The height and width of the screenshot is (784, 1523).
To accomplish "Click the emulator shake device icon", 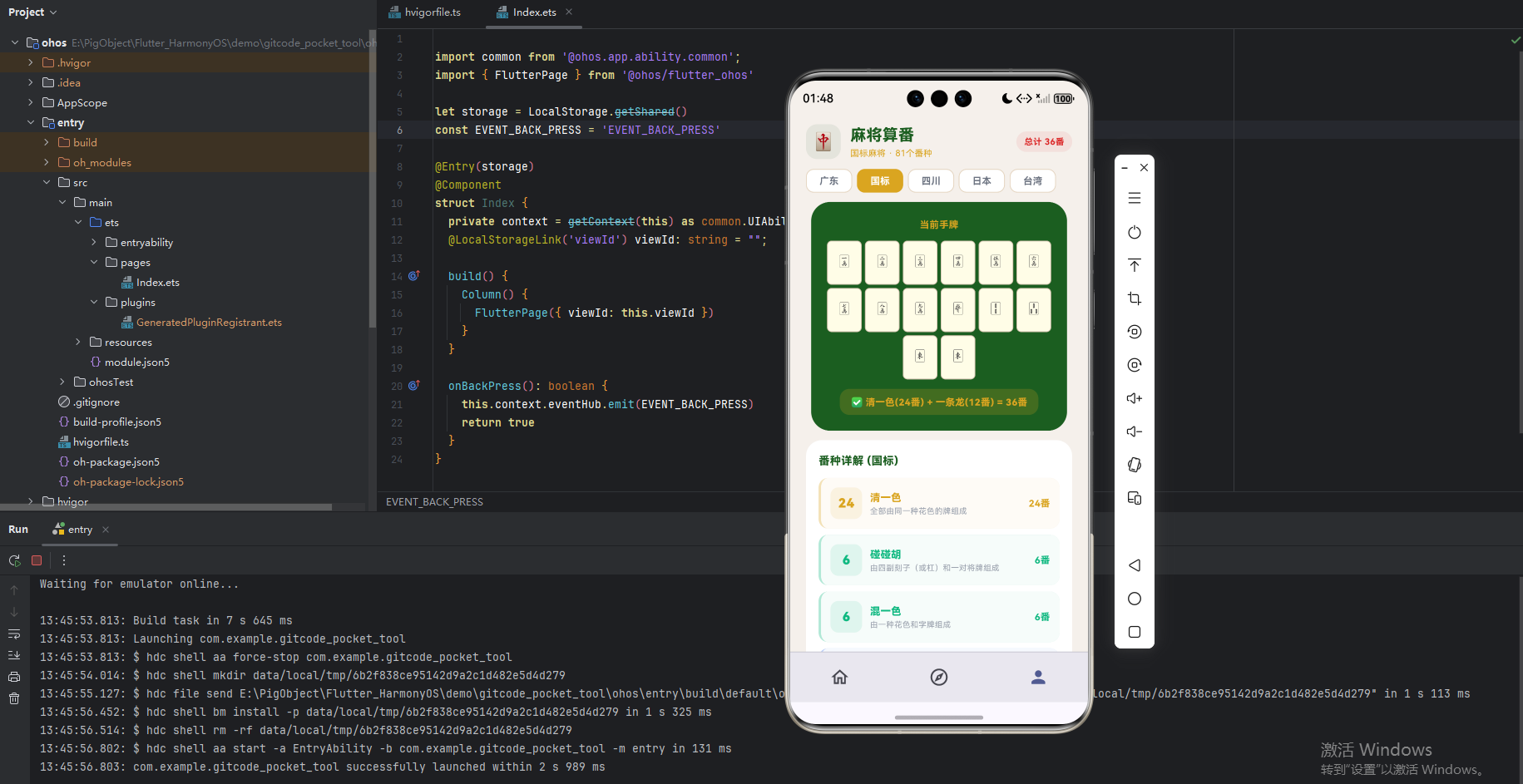I will [1135, 465].
